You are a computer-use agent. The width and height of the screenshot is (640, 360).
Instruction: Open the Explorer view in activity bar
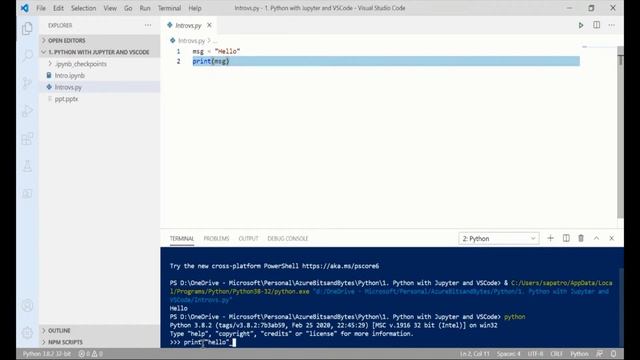27,29
